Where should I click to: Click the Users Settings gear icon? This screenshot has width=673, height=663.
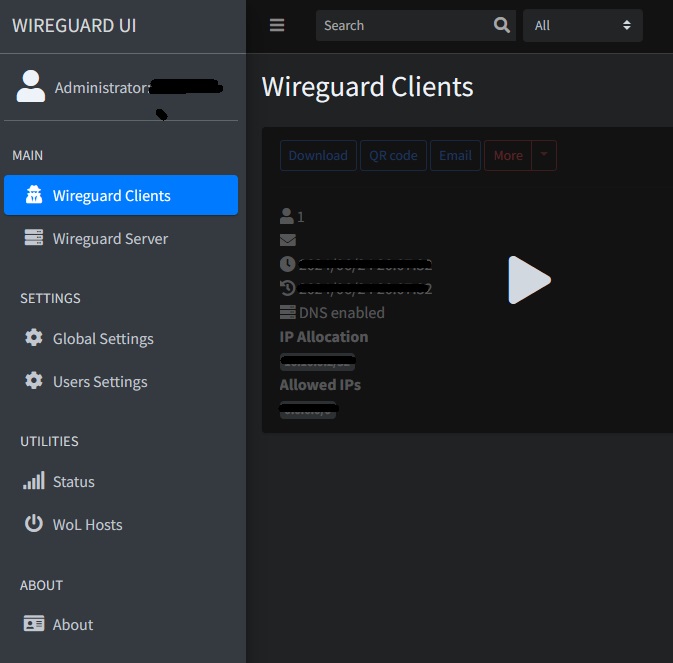(34, 381)
